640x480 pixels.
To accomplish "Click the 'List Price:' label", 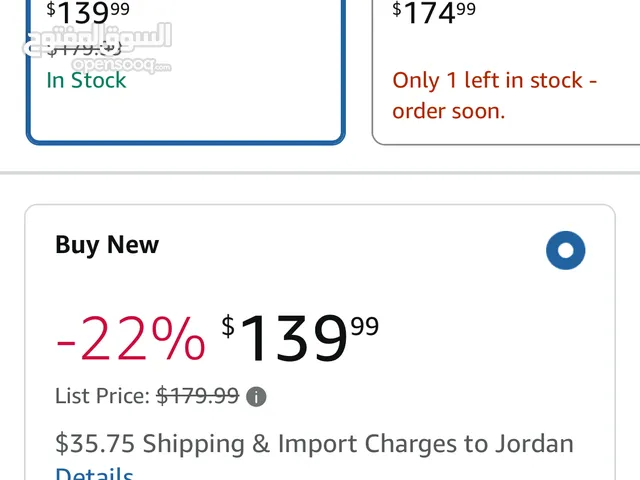I will point(102,396).
